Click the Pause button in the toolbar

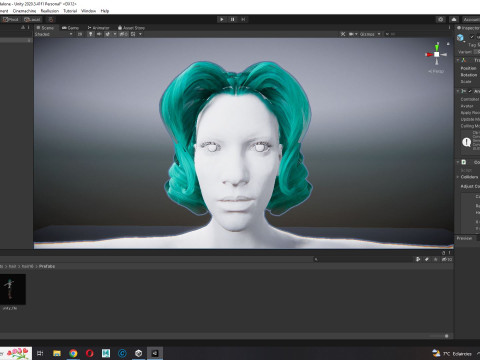click(232, 20)
